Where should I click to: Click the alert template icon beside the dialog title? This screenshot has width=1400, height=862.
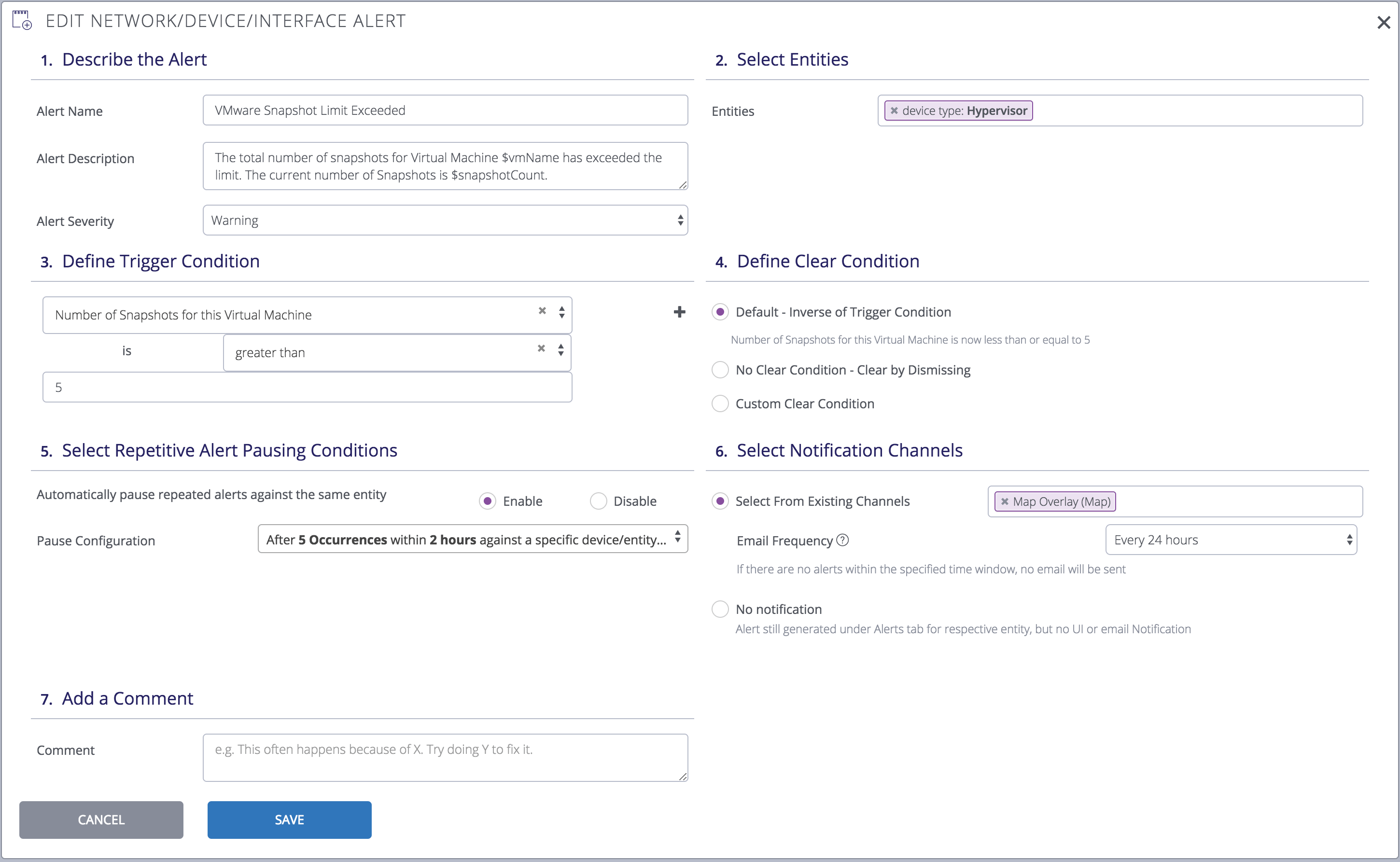[22, 19]
